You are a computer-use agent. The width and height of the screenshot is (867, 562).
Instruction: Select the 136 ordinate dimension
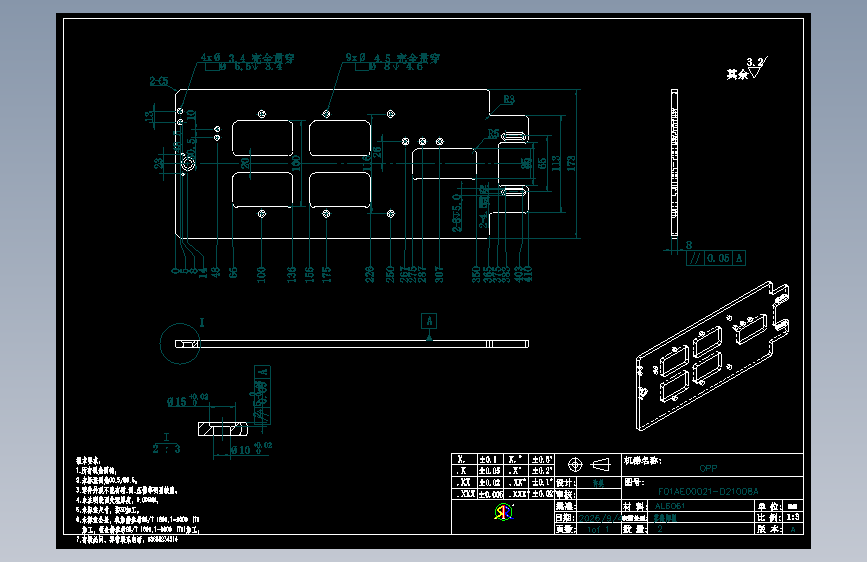[x=291, y=274]
